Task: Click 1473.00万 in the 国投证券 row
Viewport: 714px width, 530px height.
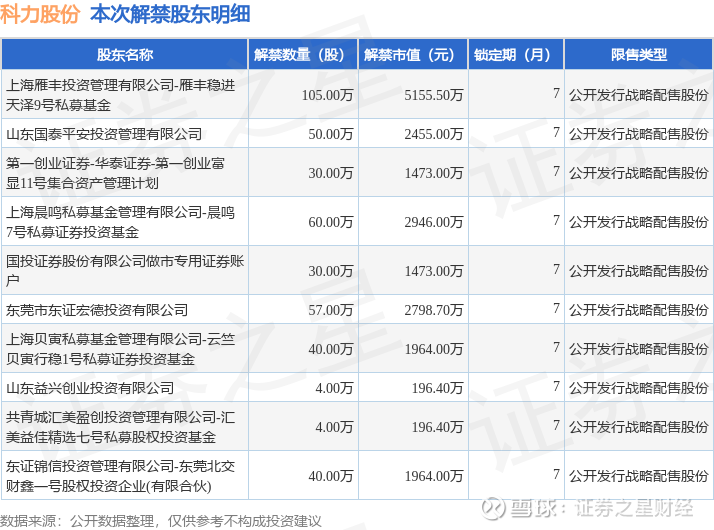Action: click(x=434, y=271)
